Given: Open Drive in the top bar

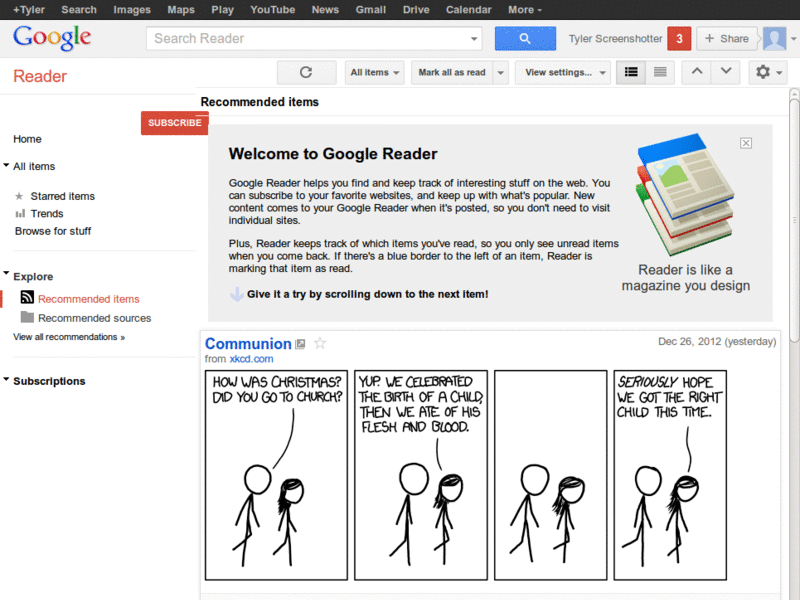Looking at the screenshot, I should tap(416, 10).
